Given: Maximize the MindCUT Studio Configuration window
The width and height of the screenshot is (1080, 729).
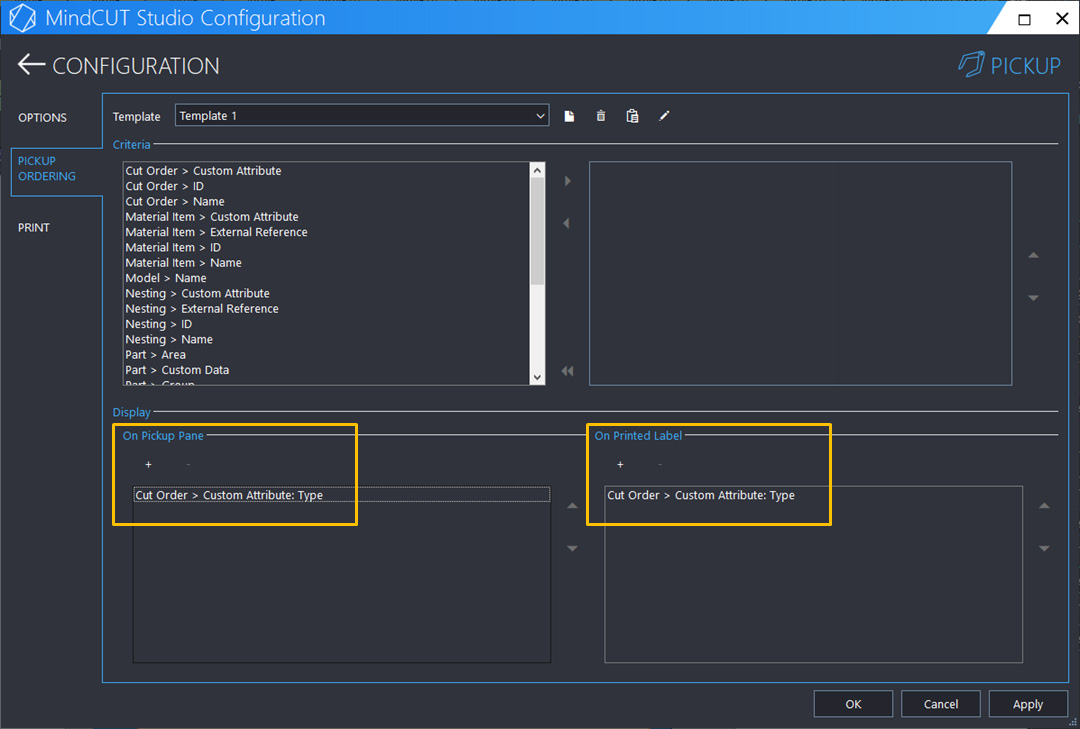Looking at the screenshot, I should coord(1024,19).
